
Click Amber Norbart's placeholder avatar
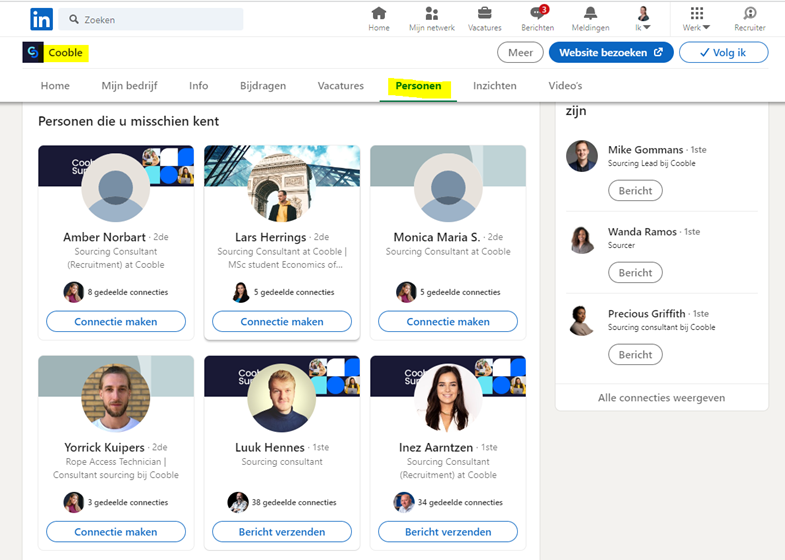116,188
